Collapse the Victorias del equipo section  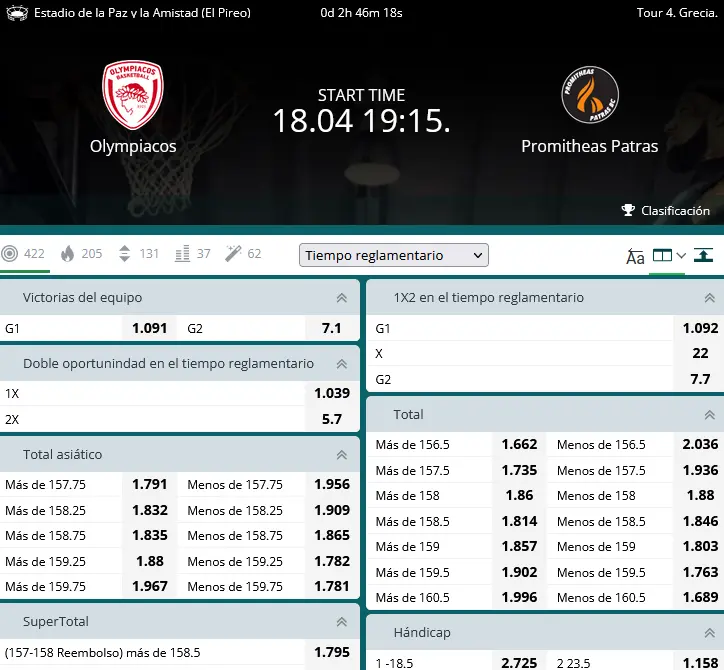tap(342, 298)
